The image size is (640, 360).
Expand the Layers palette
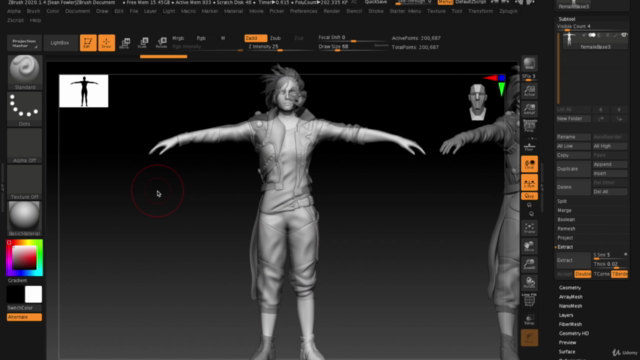[566, 315]
